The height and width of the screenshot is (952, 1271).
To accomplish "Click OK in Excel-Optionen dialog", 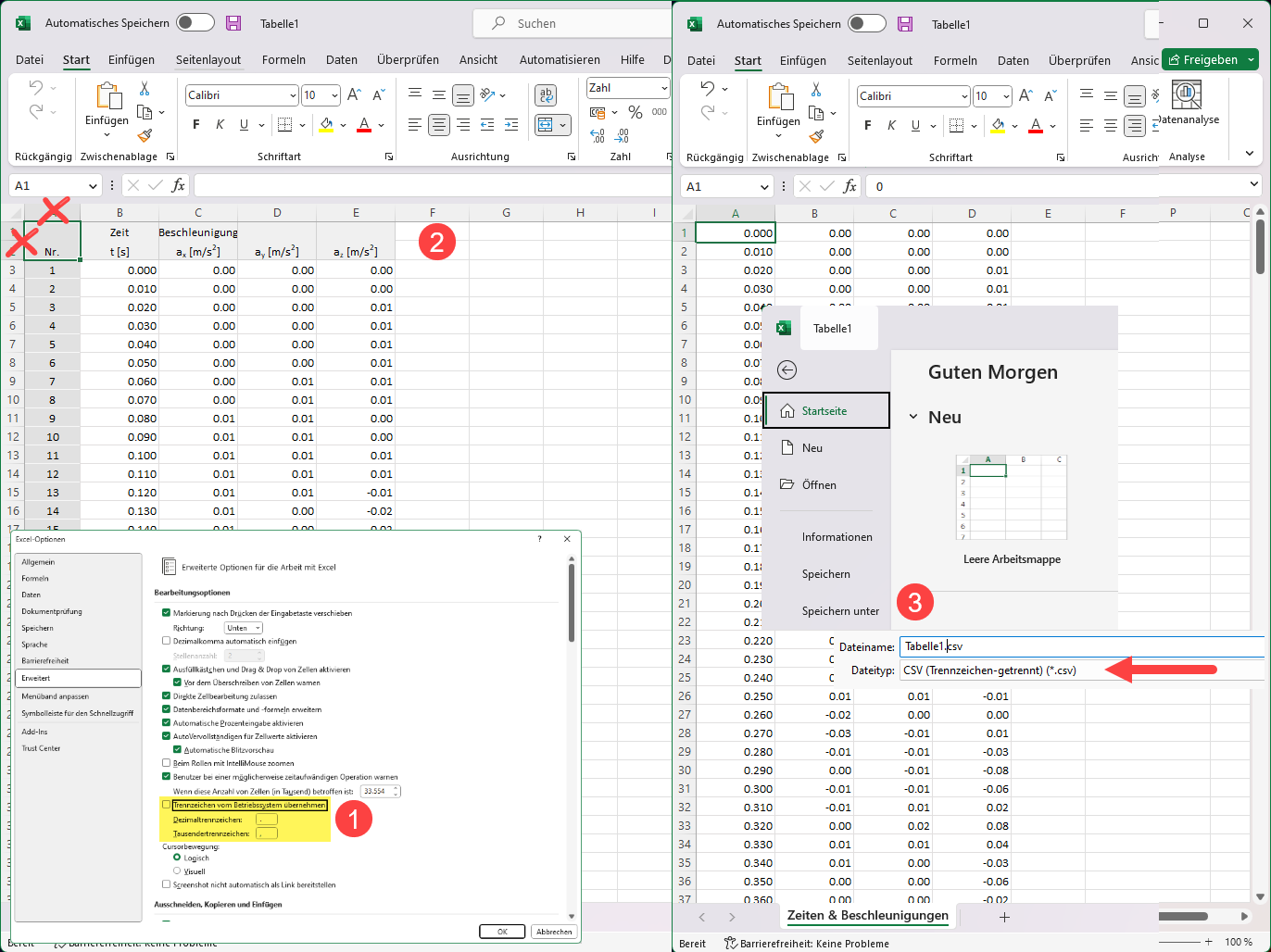I will [502, 932].
